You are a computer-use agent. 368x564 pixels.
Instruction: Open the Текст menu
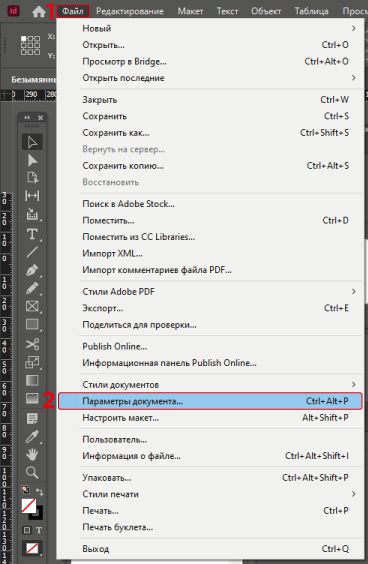[x=227, y=11]
